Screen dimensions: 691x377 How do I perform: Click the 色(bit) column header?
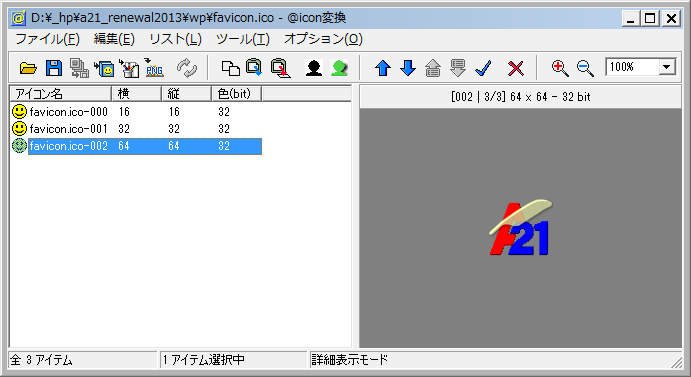[x=236, y=93]
